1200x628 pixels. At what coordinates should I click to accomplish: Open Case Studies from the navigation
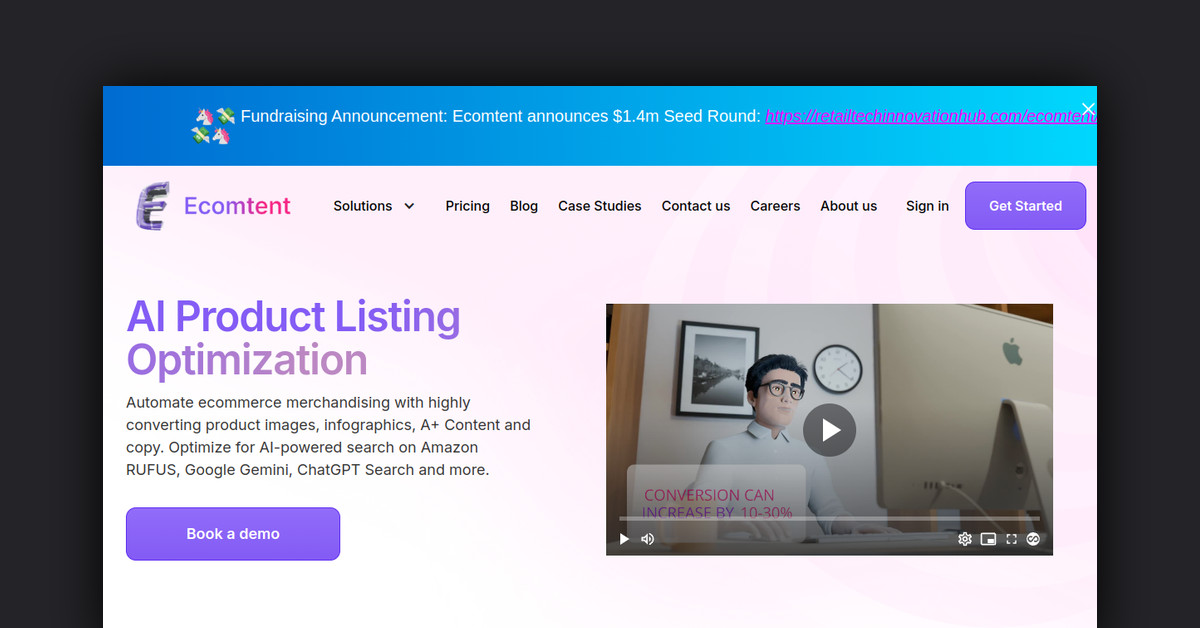pyautogui.click(x=600, y=206)
